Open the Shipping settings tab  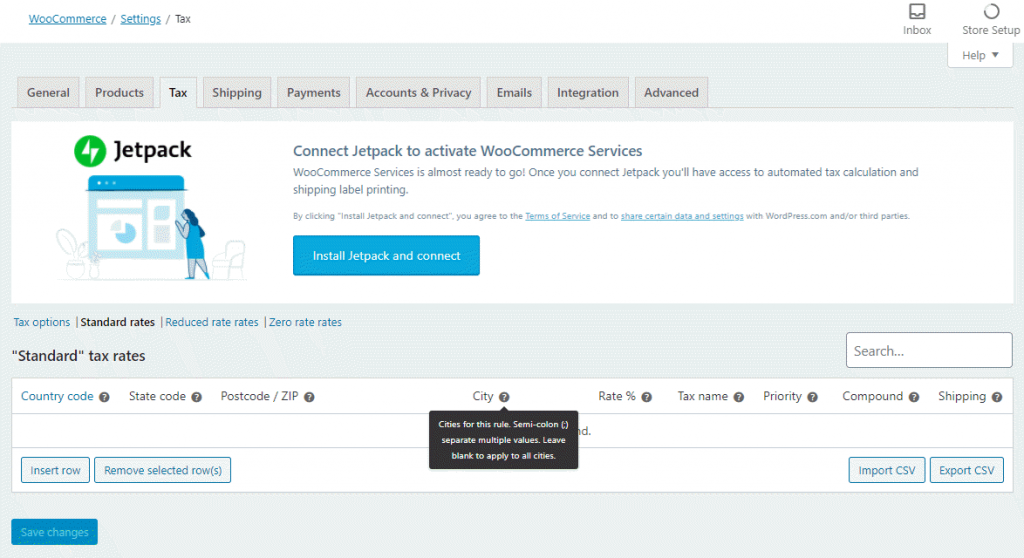tap(237, 93)
